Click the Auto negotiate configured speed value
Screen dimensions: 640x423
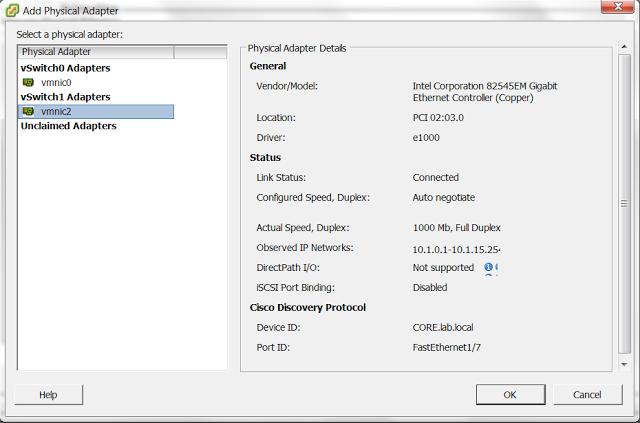[x=444, y=198]
